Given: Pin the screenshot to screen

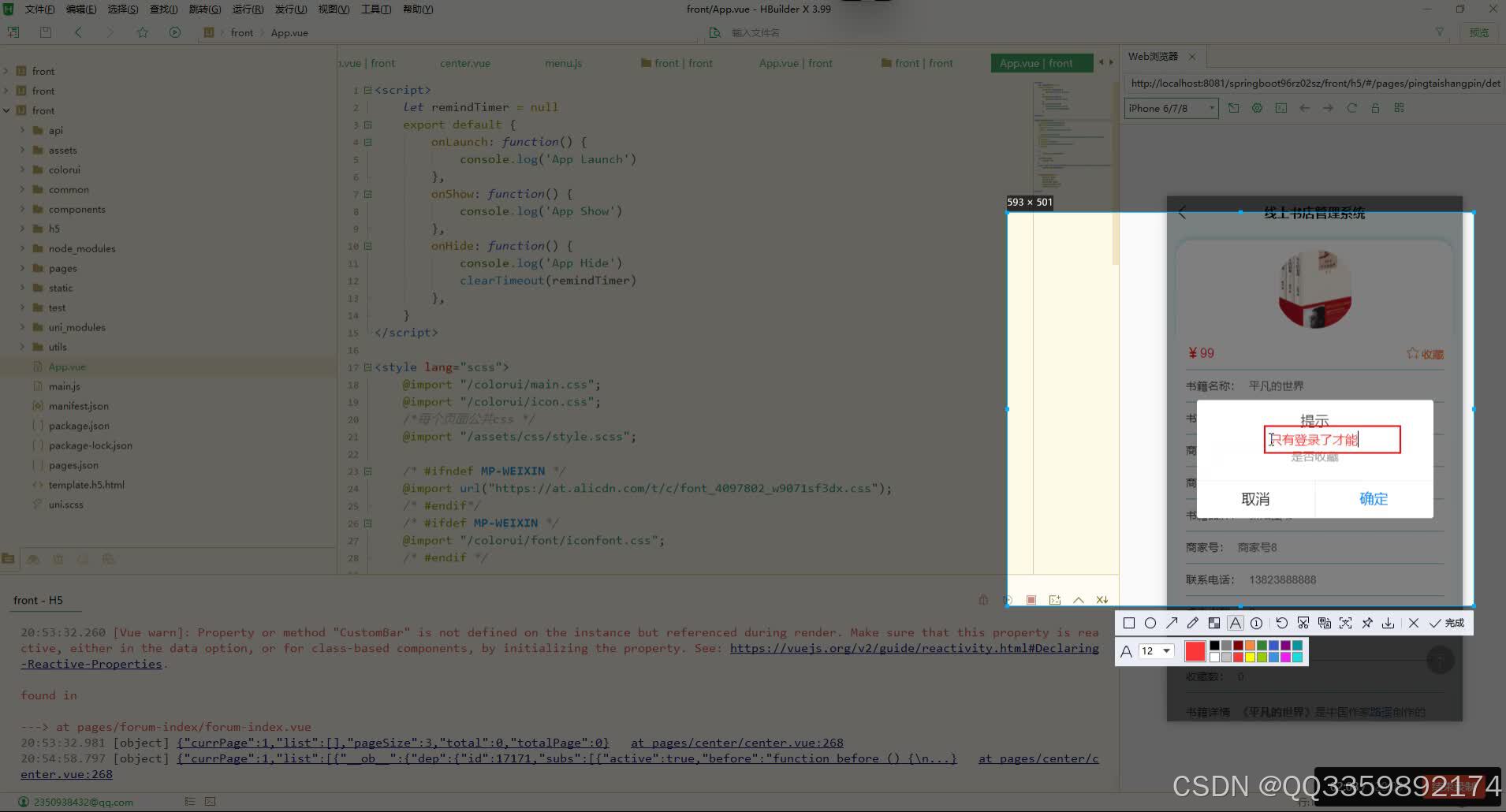Looking at the screenshot, I should coord(1367,623).
